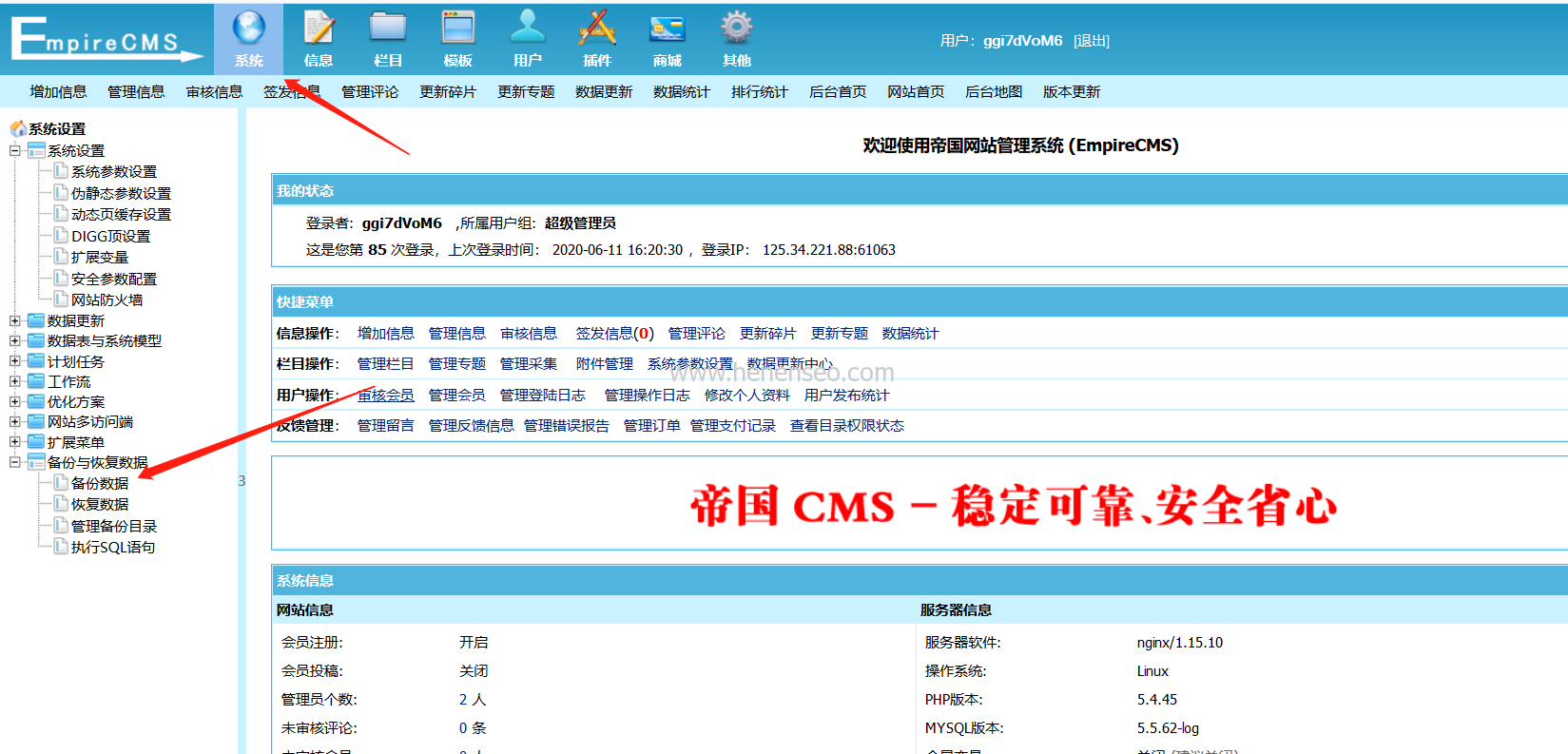Open 管理评论 in the submenu bar
Screen dimensions: 1568x754
point(370,92)
